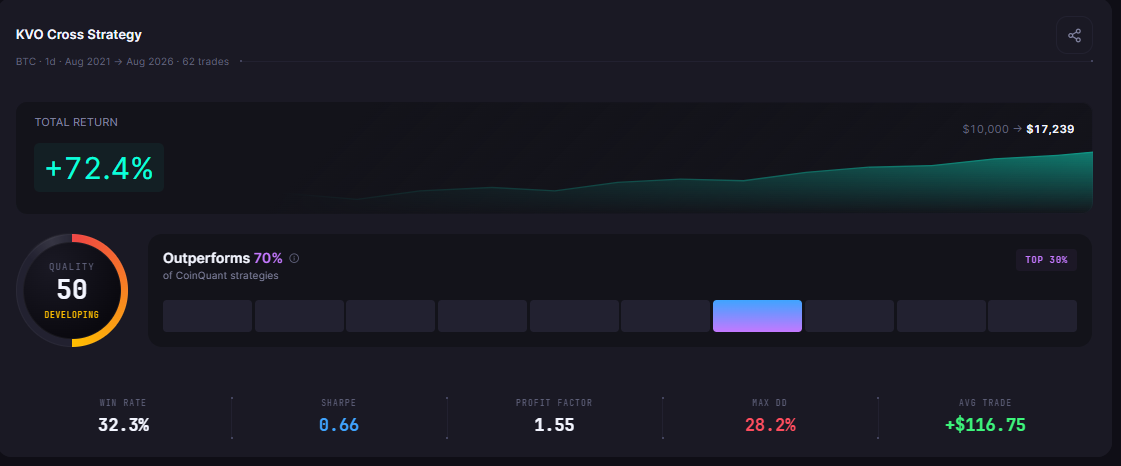The width and height of the screenshot is (1121, 466).
Task: Click the strategy details subtitle with 62 trades
Action: [x=122, y=61]
